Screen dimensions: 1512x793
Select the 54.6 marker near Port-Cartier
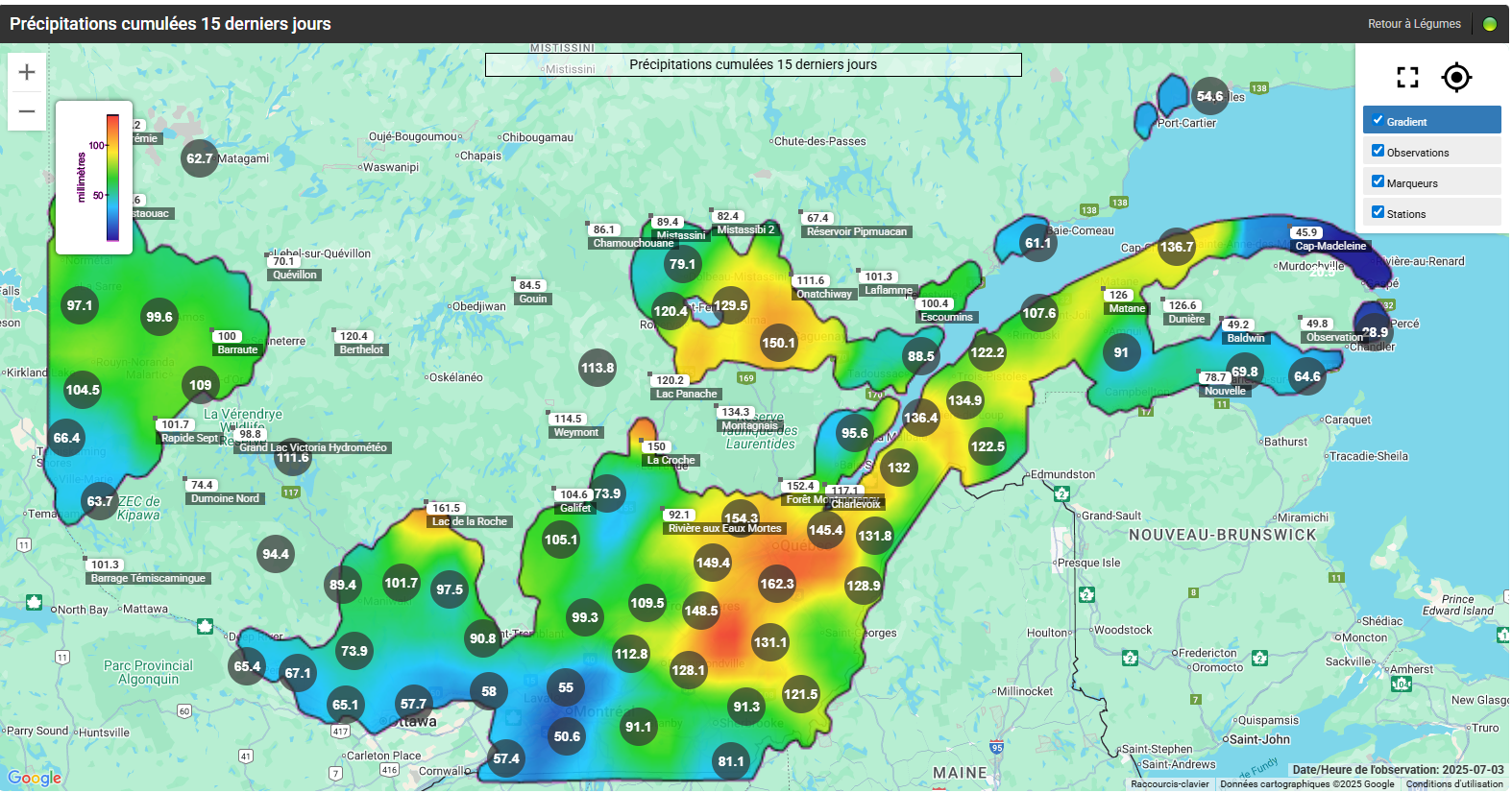(1209, 96)
